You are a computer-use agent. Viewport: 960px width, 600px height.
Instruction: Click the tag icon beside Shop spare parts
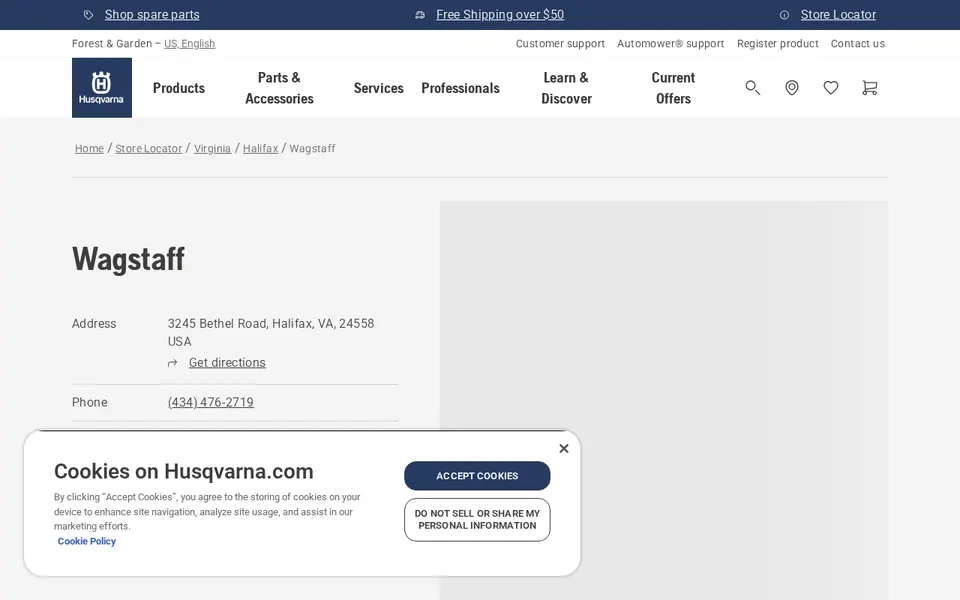pos(89,15)
